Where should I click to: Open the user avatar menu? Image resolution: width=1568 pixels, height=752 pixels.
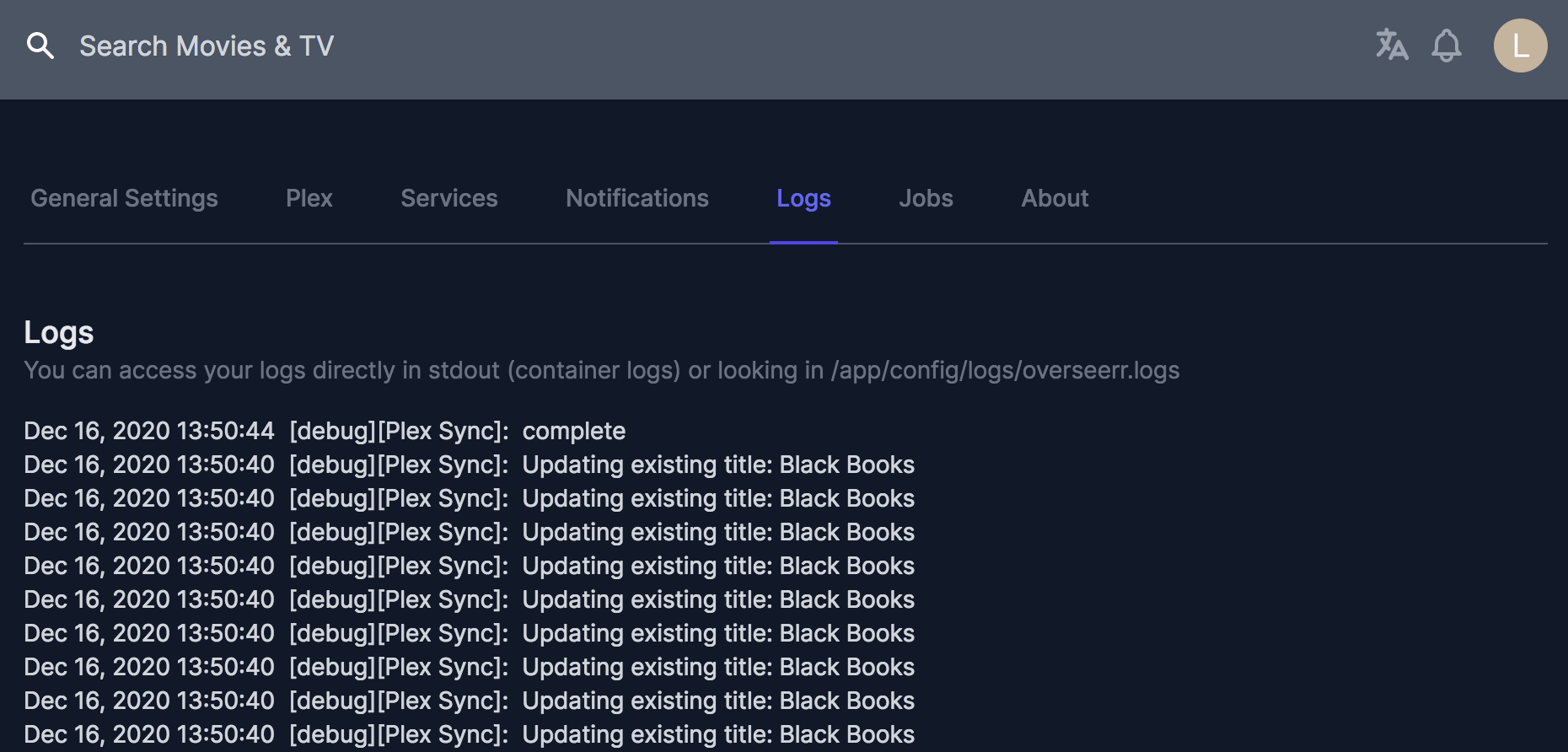point(1520,46)
